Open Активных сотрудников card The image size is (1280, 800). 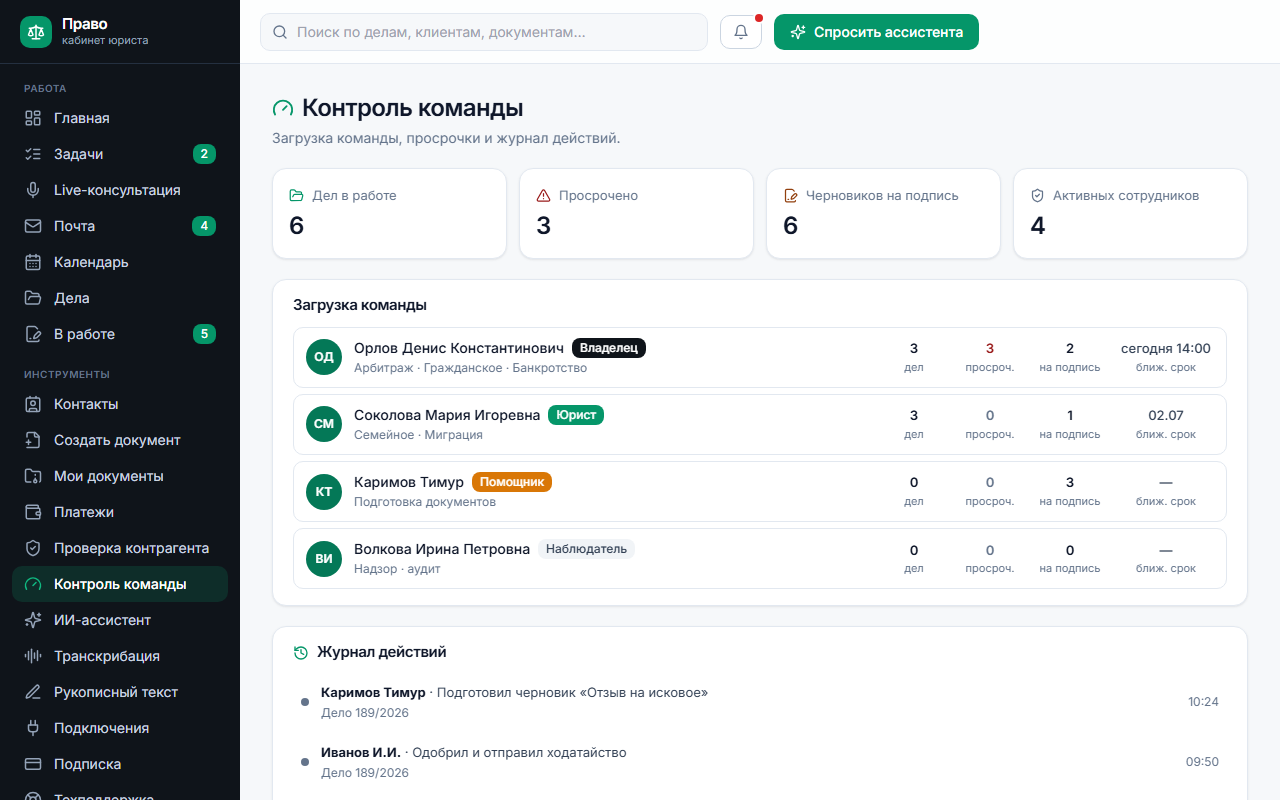[1131, 214]
